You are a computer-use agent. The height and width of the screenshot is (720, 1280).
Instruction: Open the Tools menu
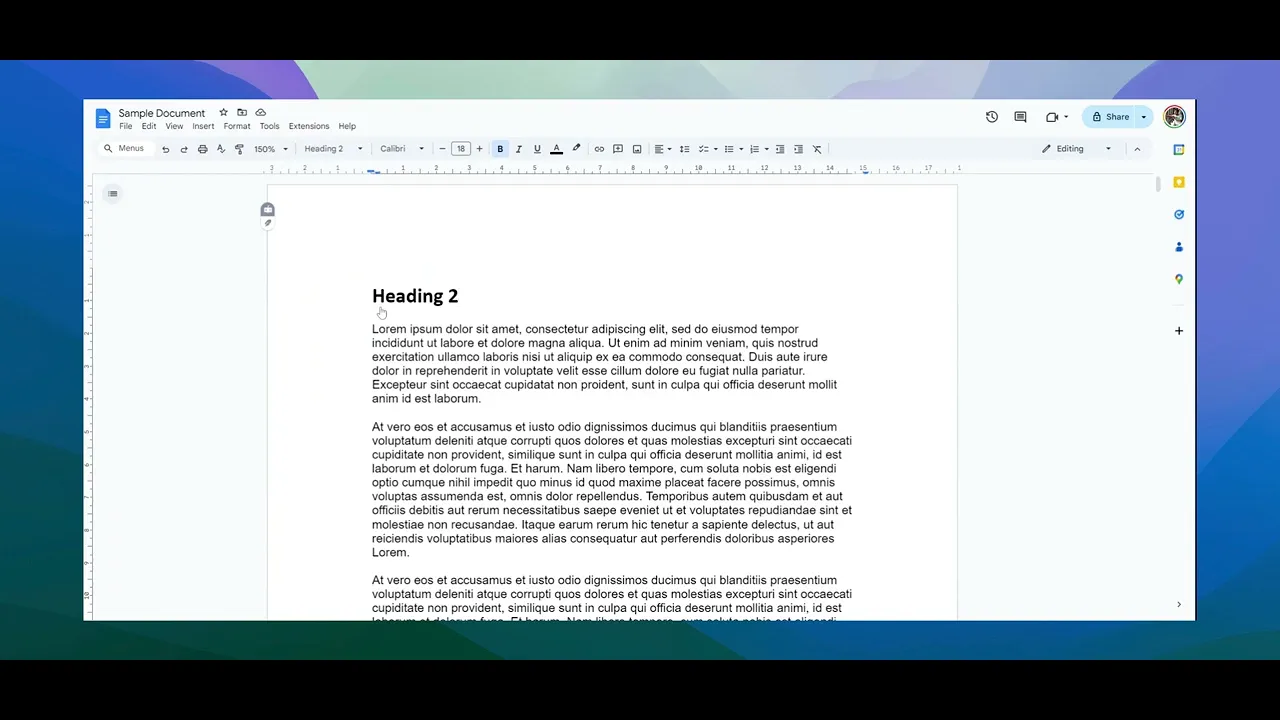(269, 126)
